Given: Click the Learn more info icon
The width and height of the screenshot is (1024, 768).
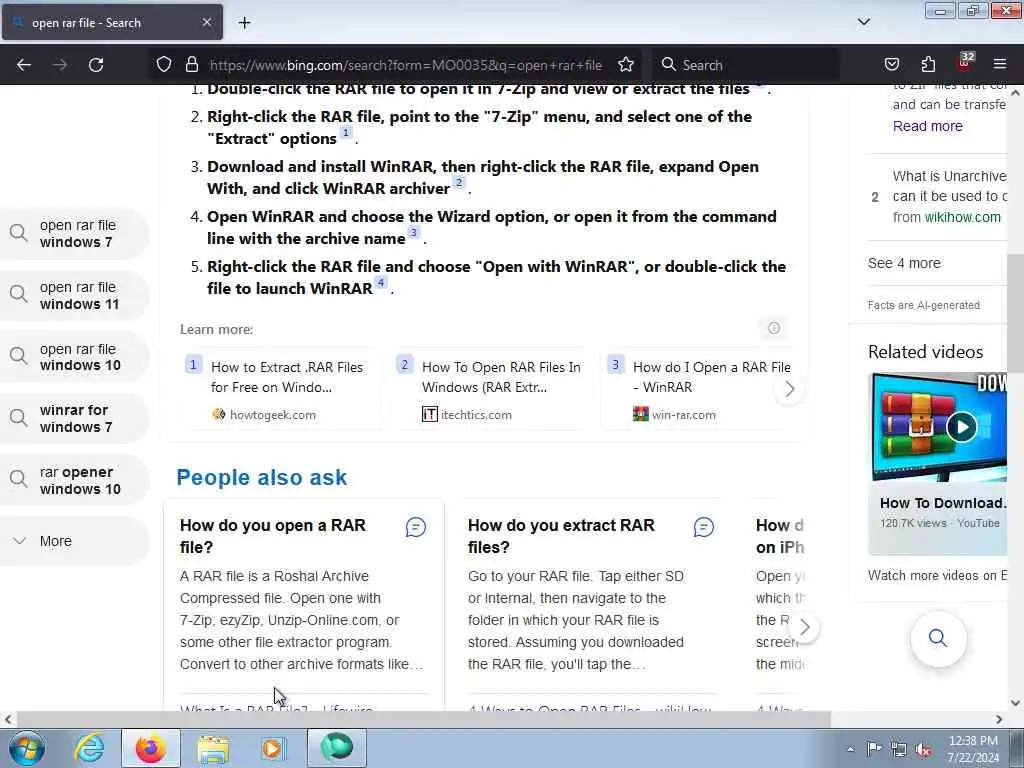Looking at the screenshot, I should pyautogui.click(x=773, y=328).
